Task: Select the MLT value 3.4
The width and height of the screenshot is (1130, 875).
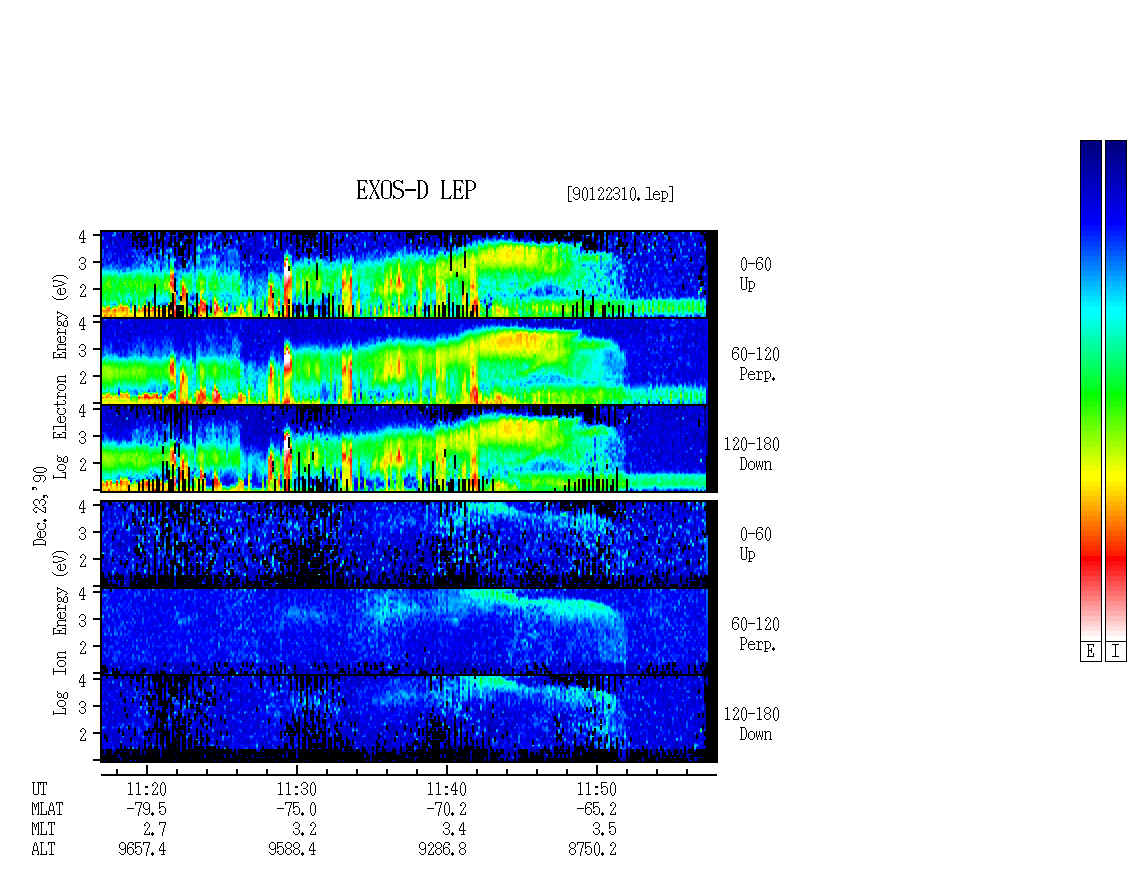Action: pos(455,830)
